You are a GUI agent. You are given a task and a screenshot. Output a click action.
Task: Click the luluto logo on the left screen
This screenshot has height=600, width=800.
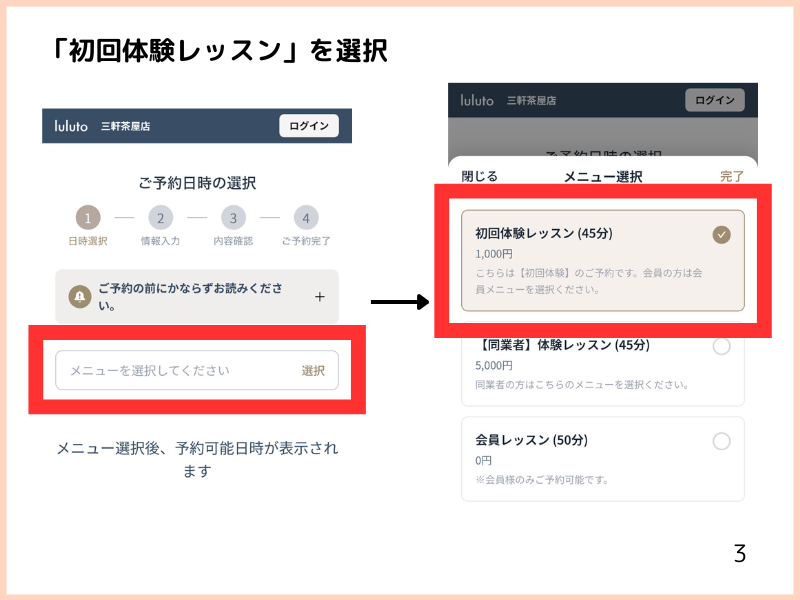(x=70, y=125)
